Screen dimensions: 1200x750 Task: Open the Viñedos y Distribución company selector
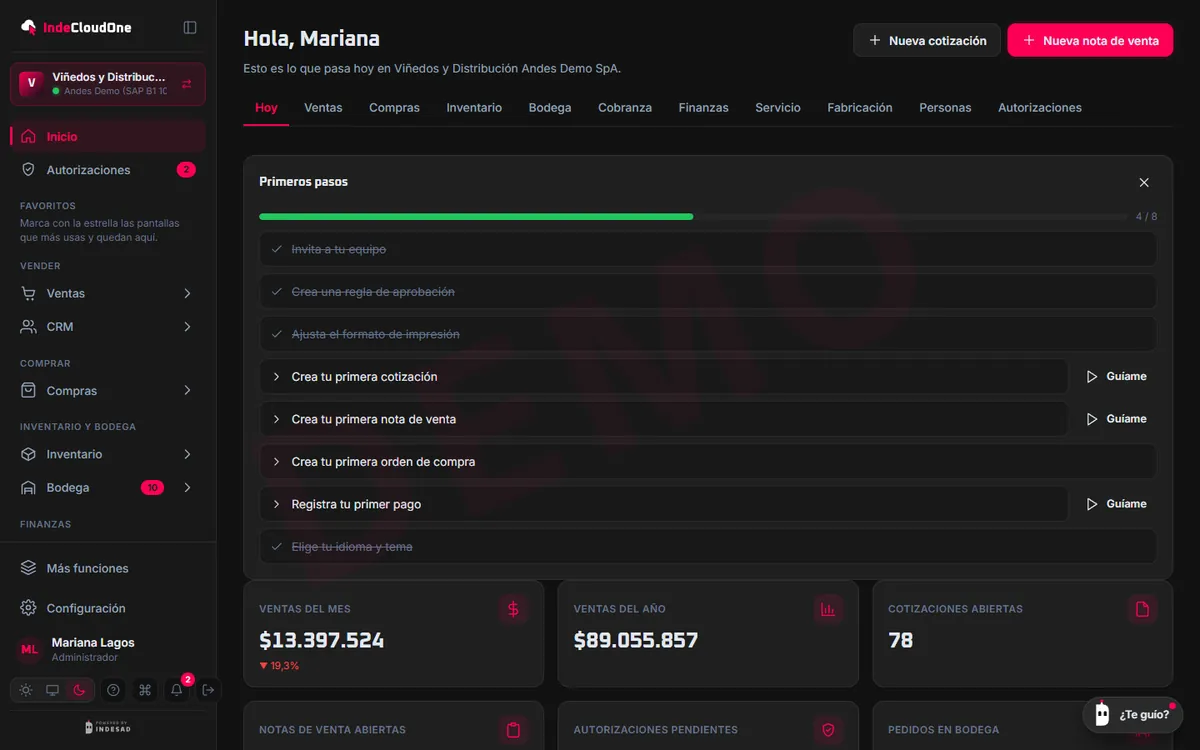point(108,84)
